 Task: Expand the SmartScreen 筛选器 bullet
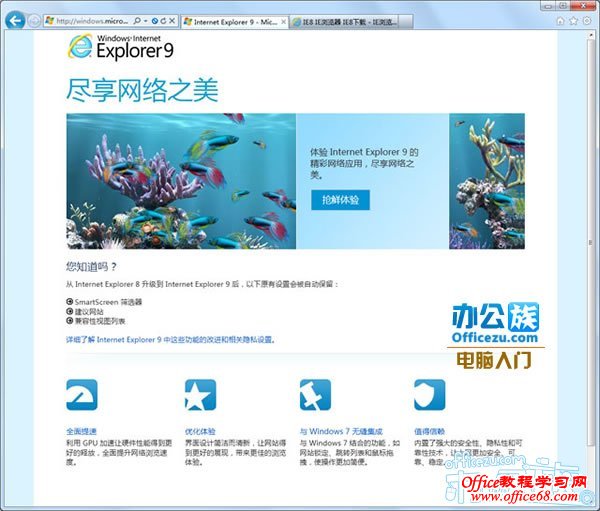(x=70, y=302)
